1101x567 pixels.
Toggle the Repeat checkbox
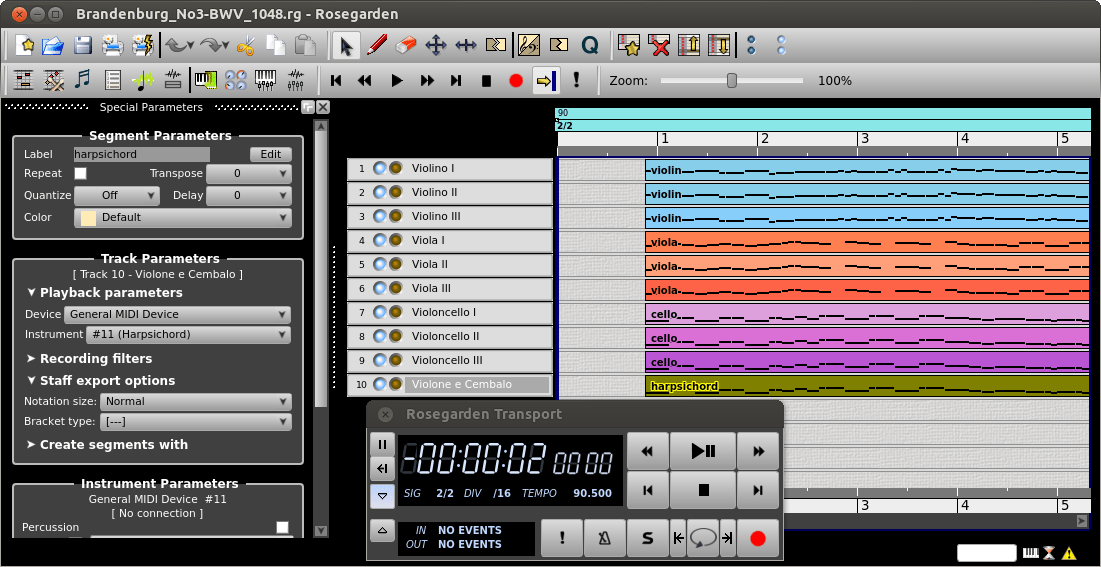coord(81,174)
